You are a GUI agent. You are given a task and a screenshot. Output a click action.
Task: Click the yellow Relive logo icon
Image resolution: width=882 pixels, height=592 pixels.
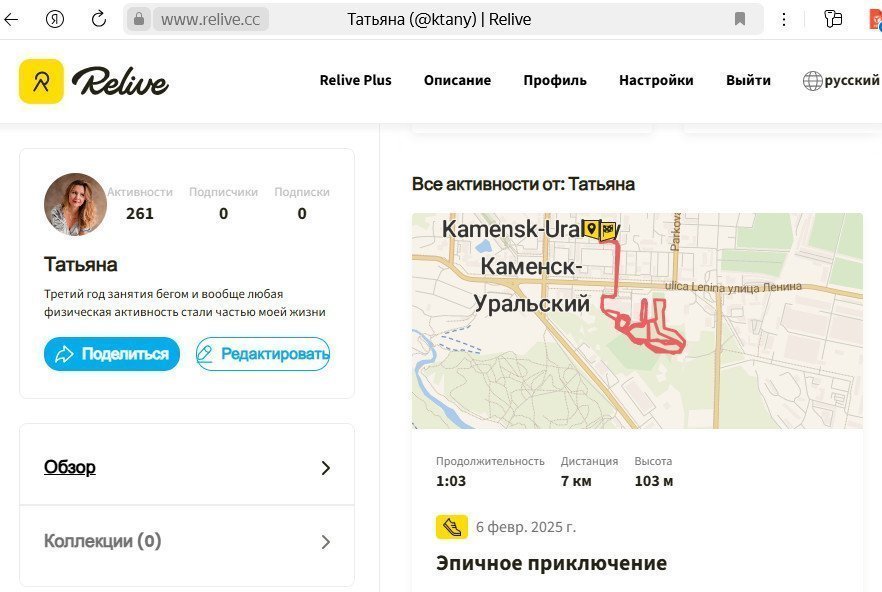pyautogui.click(x=41, y=82)
